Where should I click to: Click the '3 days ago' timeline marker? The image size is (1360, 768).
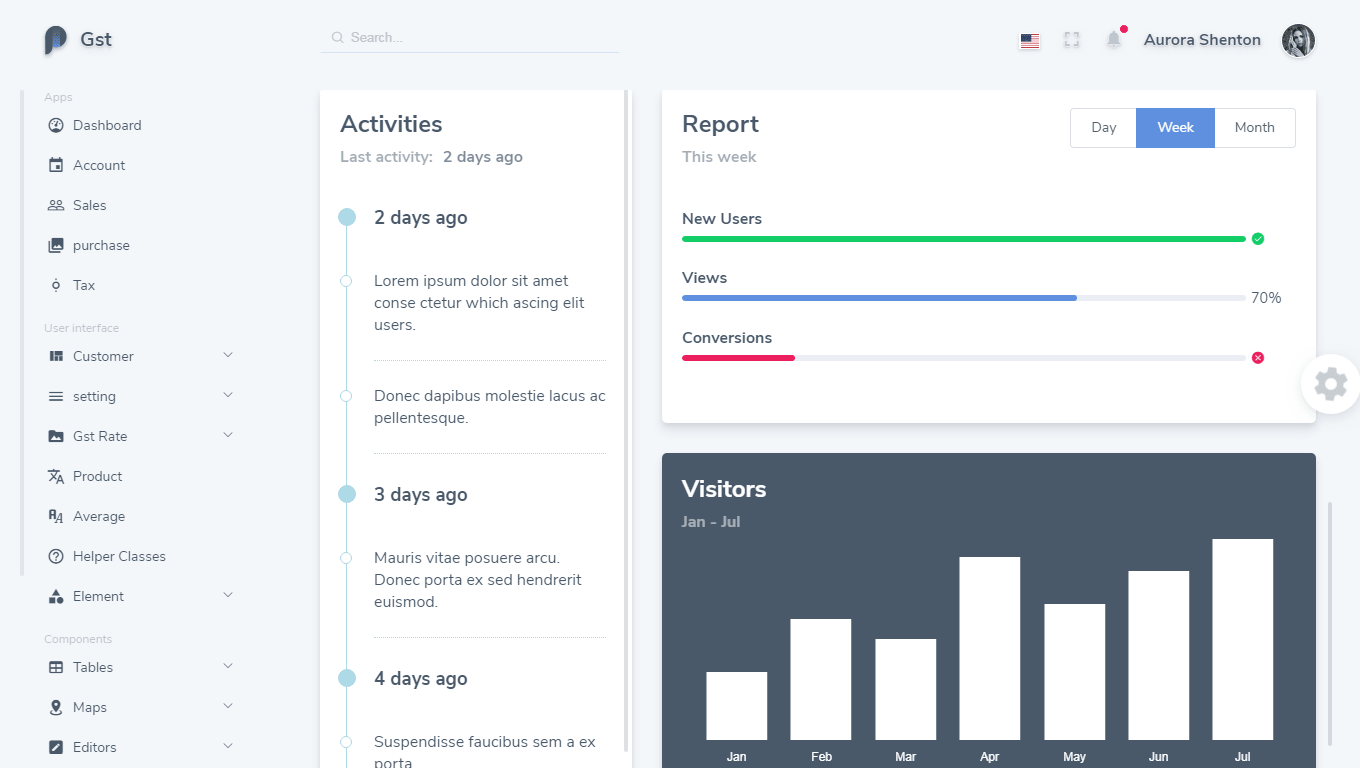click(x=347, y=494)
